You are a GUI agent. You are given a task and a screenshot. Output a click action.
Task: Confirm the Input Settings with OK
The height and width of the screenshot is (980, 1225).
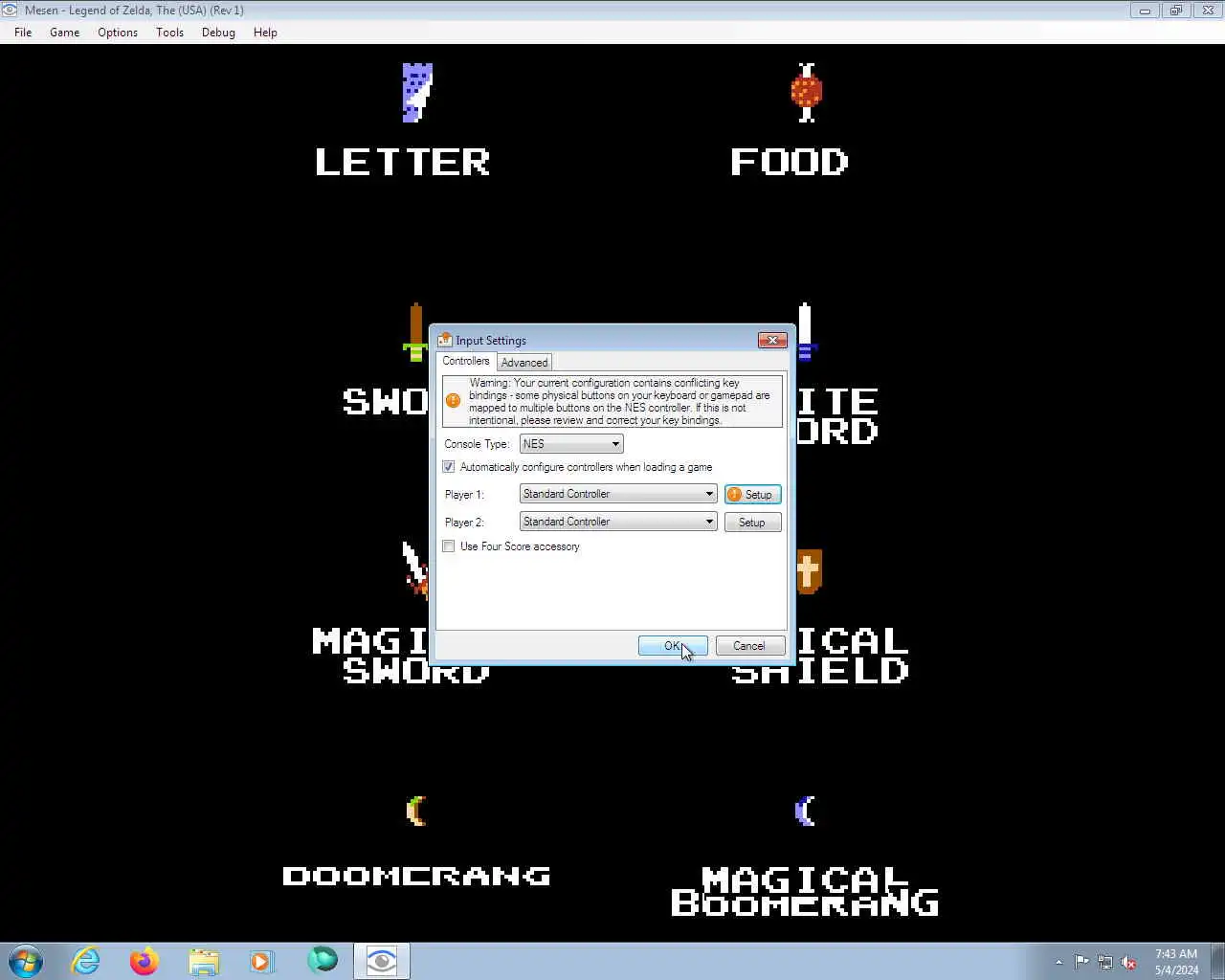point(673,646)
